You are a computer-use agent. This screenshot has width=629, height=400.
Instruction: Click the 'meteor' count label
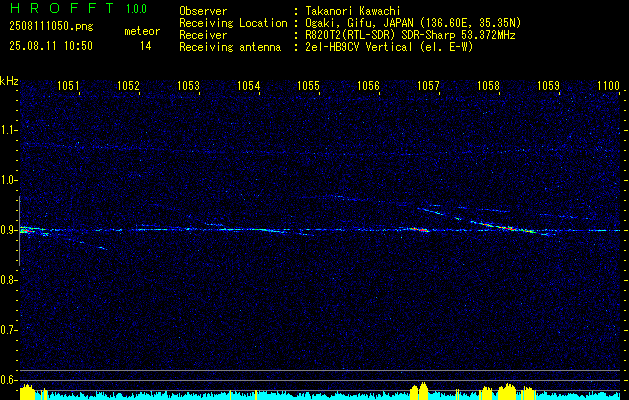(x=142, y=31)
